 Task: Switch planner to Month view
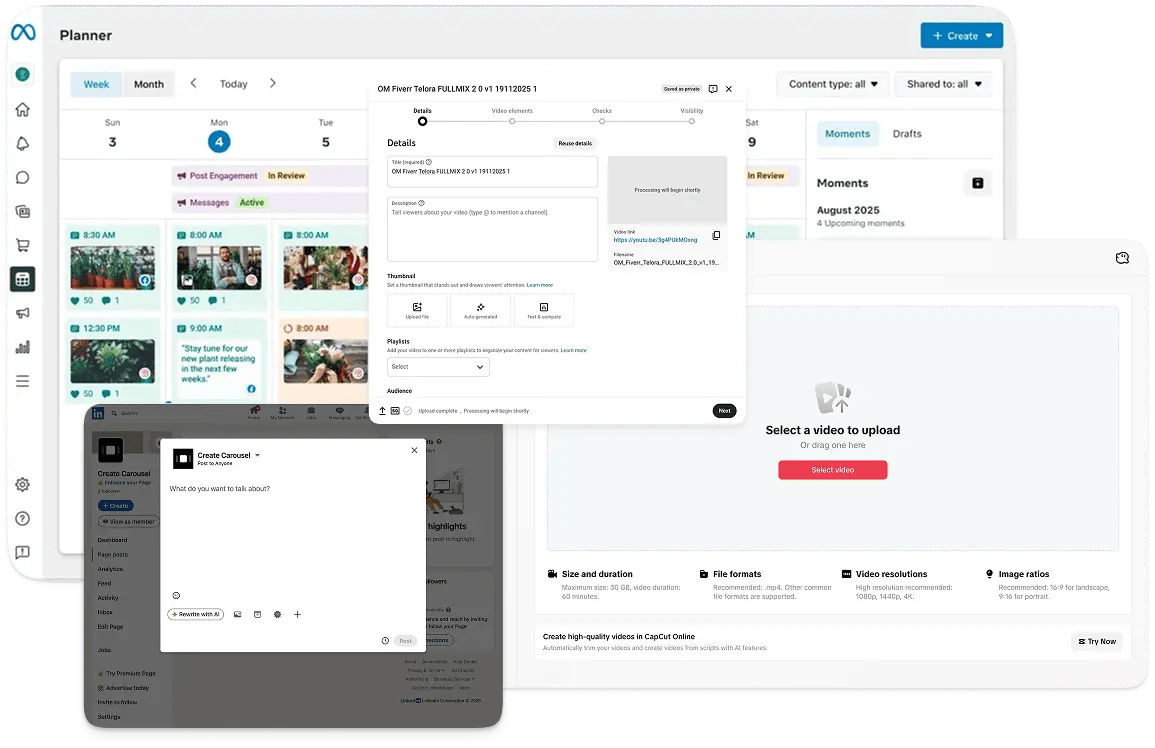tap(149, 84)
